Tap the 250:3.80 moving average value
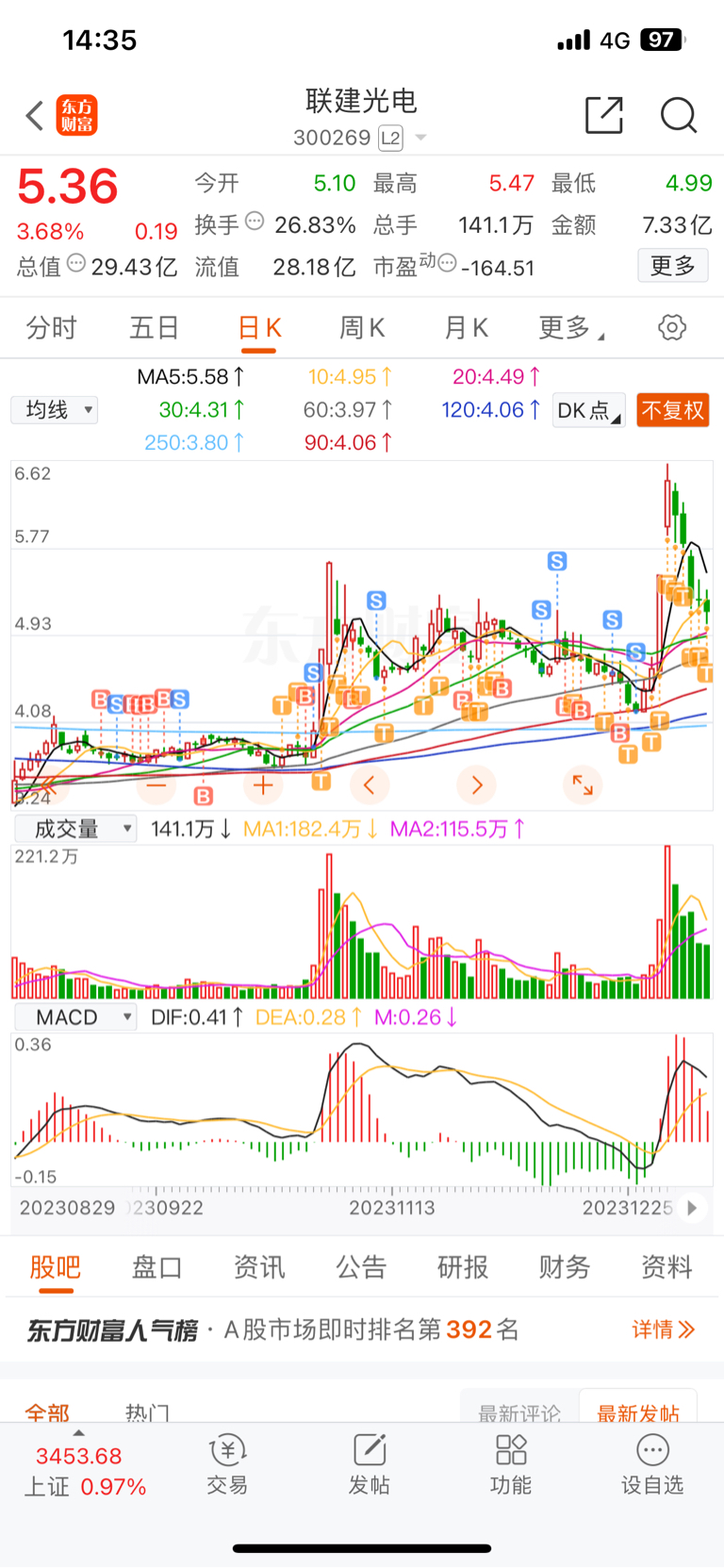The height and width of the screenshot is (1568, 724). (x=194, y=442)
